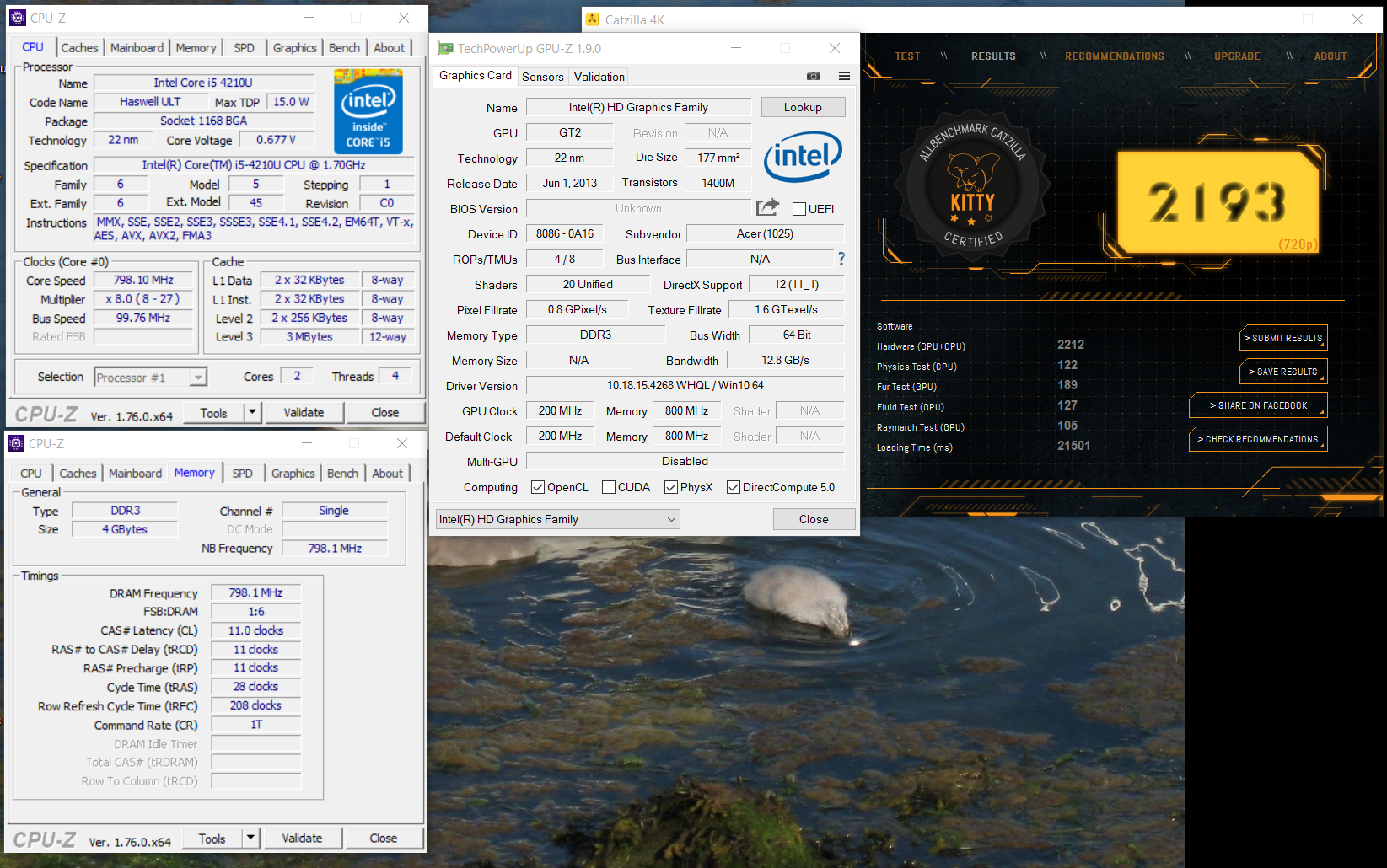Click the Driver Version field in GPU-Z
Screen dimensions: 1387x868
click(x=685, y=385)
